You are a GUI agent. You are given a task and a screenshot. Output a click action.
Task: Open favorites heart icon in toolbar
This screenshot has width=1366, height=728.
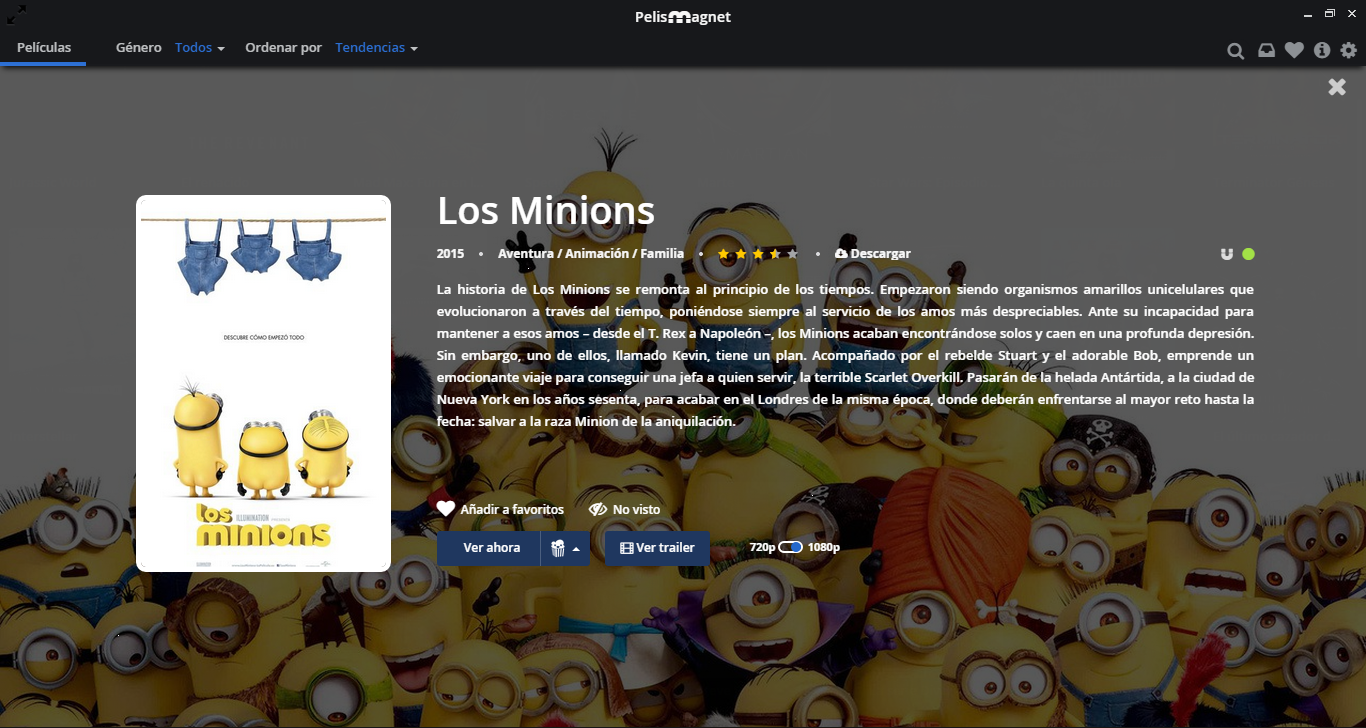[x=1294, y=51]
